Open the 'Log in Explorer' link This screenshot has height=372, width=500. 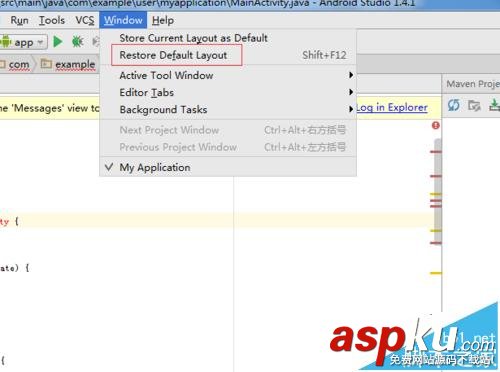click(x=392, y=108)
